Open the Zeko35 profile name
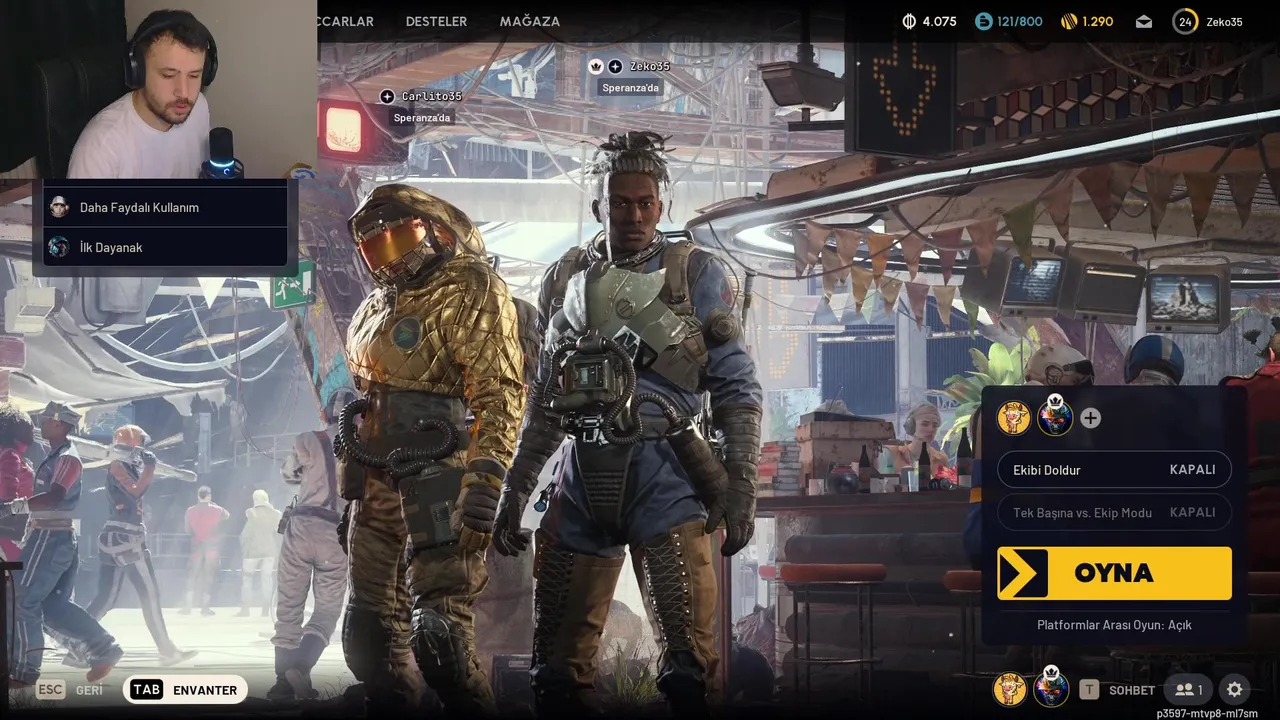This screenshot has width=1280, height=720. click(1224, 21)
